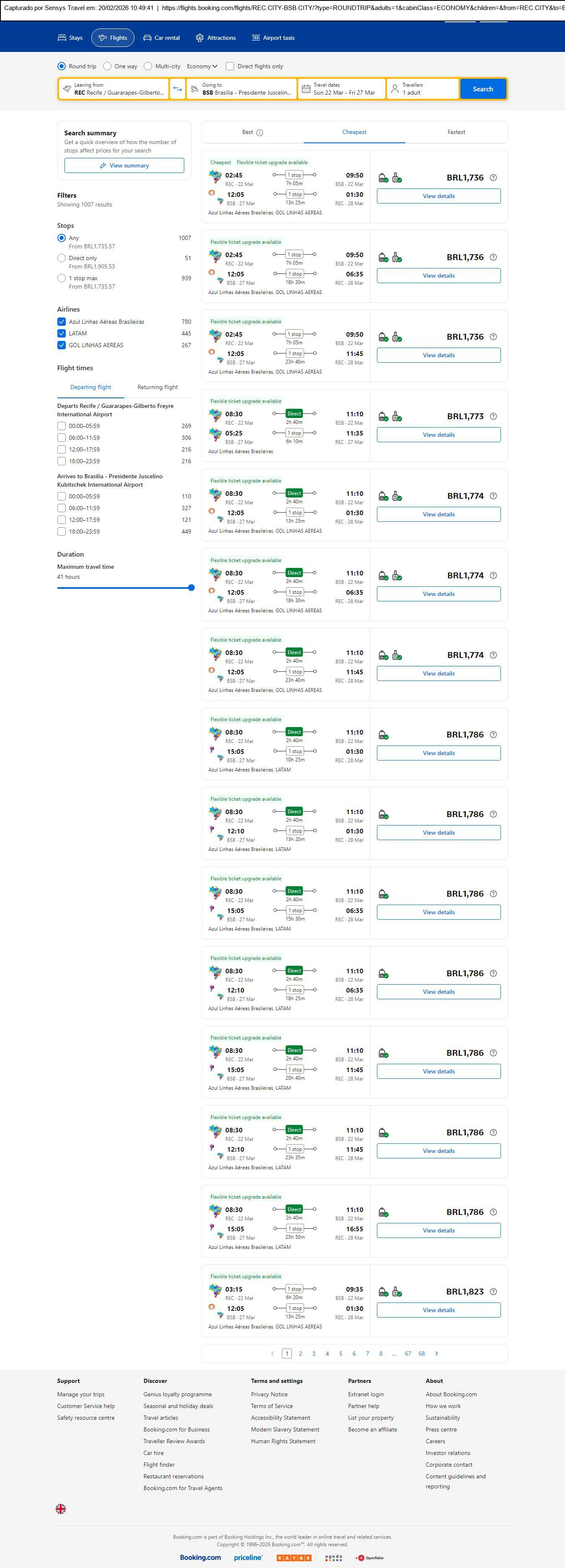The height and width of the screenshot is (1568, 565).
Task: Switch to the Fastest sorting tab
Action: 456,132
